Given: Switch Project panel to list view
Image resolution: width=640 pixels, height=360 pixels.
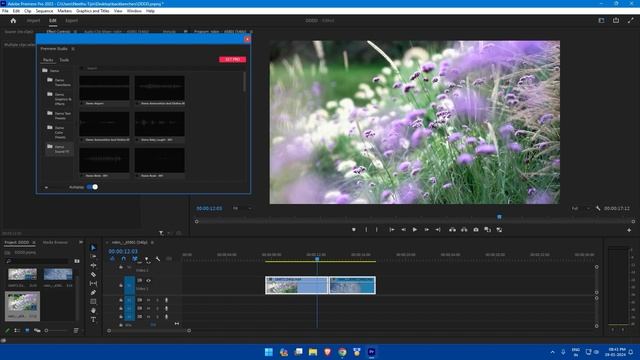Looking at the screenshot, I should 17,330.
